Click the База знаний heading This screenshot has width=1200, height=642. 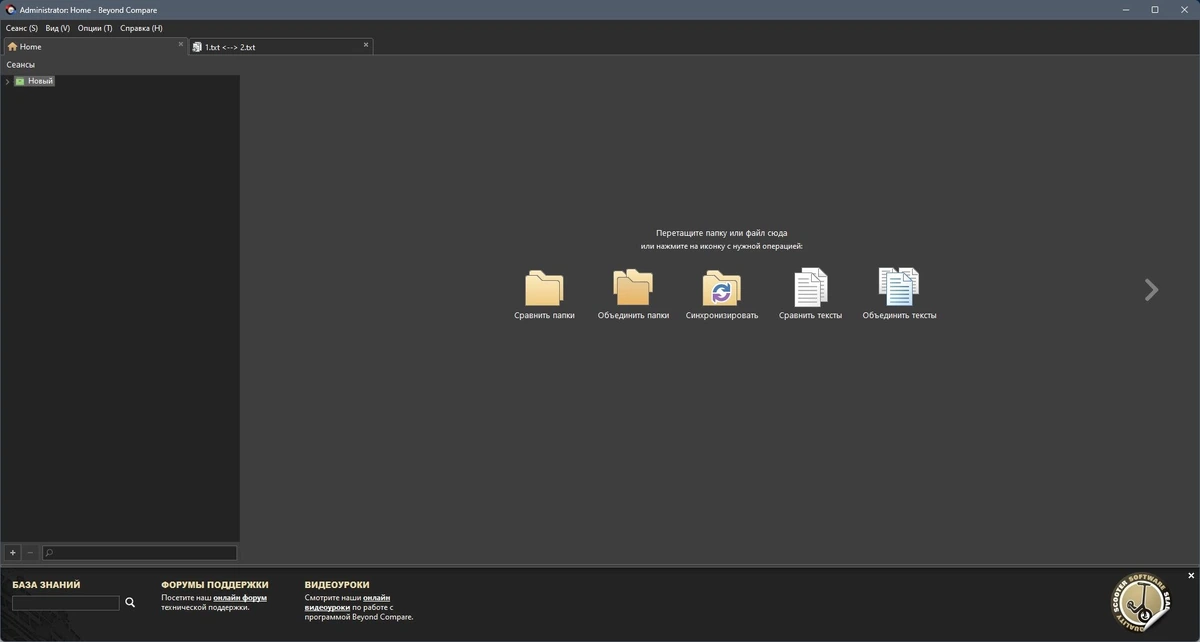[x=46, y=585]
